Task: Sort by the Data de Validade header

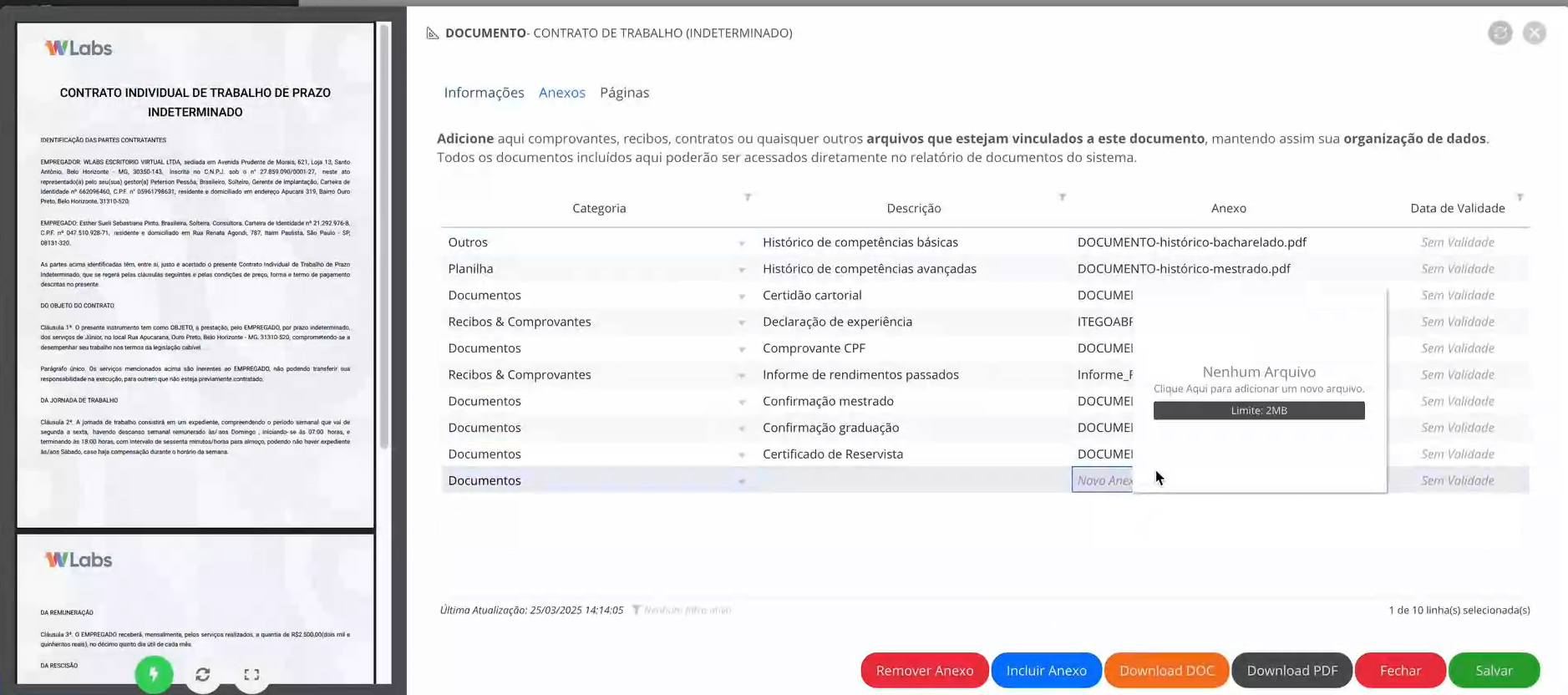Action: (1458, 208)
